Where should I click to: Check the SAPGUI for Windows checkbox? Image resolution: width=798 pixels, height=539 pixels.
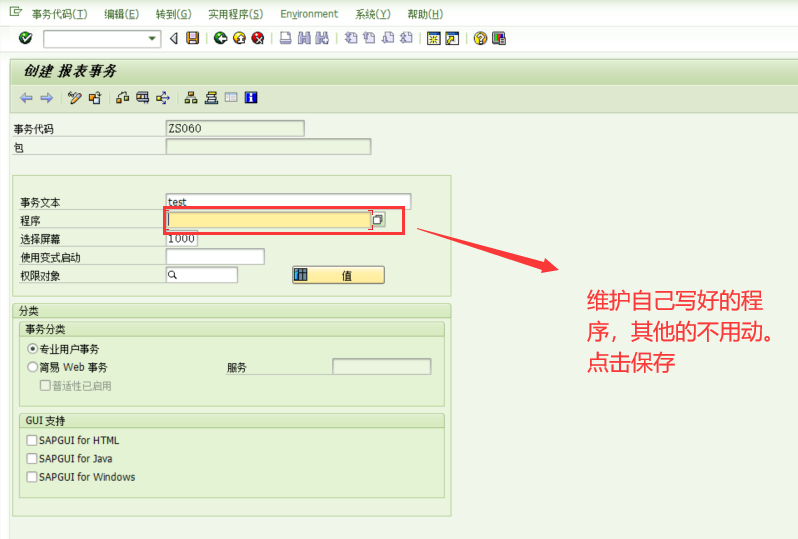click(x=32, y=477)
